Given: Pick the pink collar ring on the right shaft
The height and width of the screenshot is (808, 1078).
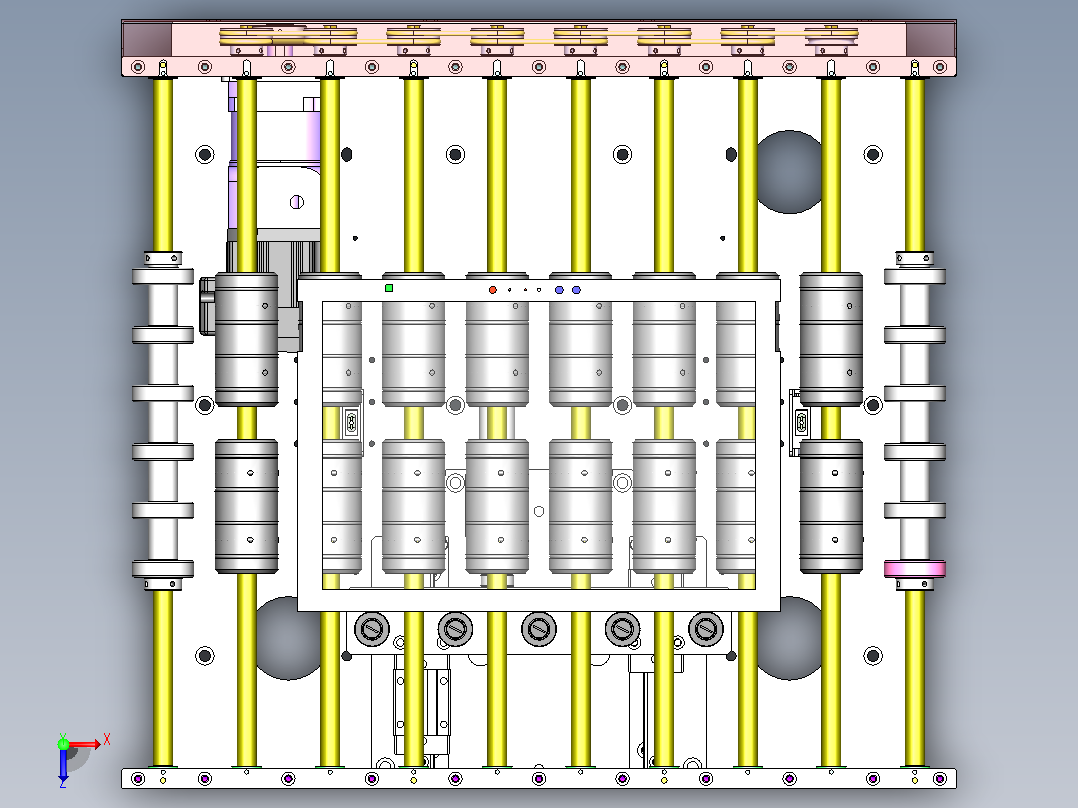Looking at the screenshot, I should tap(914, 569).
